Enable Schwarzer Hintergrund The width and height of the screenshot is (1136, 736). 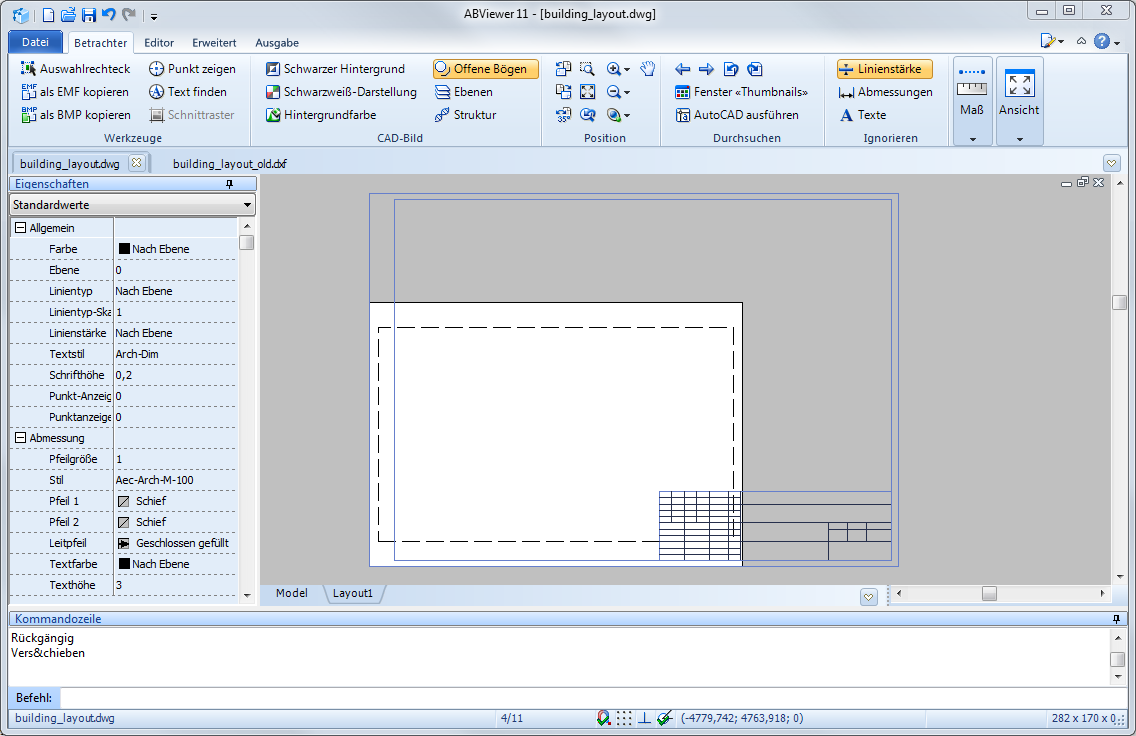pyautogui.click(x=334, y=69)
